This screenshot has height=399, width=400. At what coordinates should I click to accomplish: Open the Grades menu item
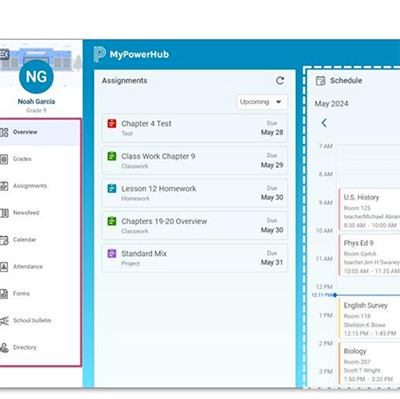pyautogui.click(x=39, y=159)
